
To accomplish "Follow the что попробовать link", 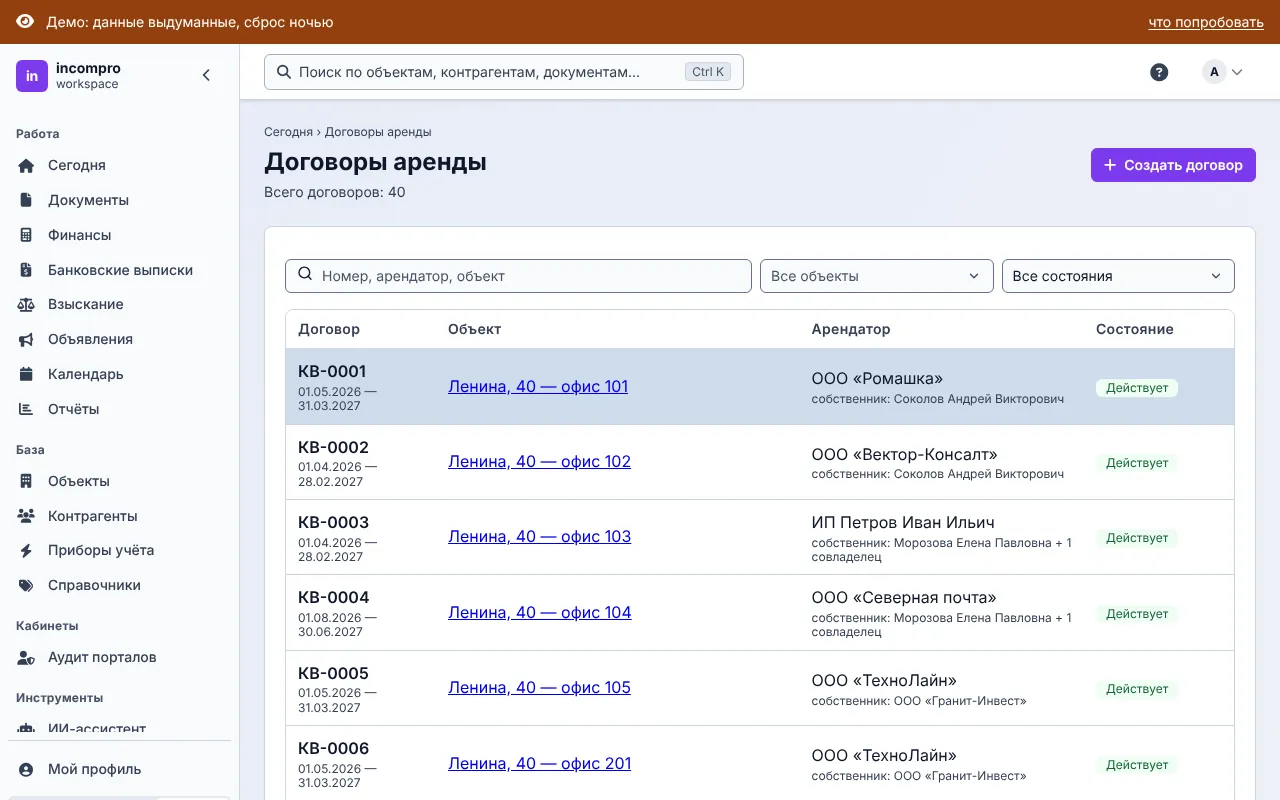I will 1206,22.
